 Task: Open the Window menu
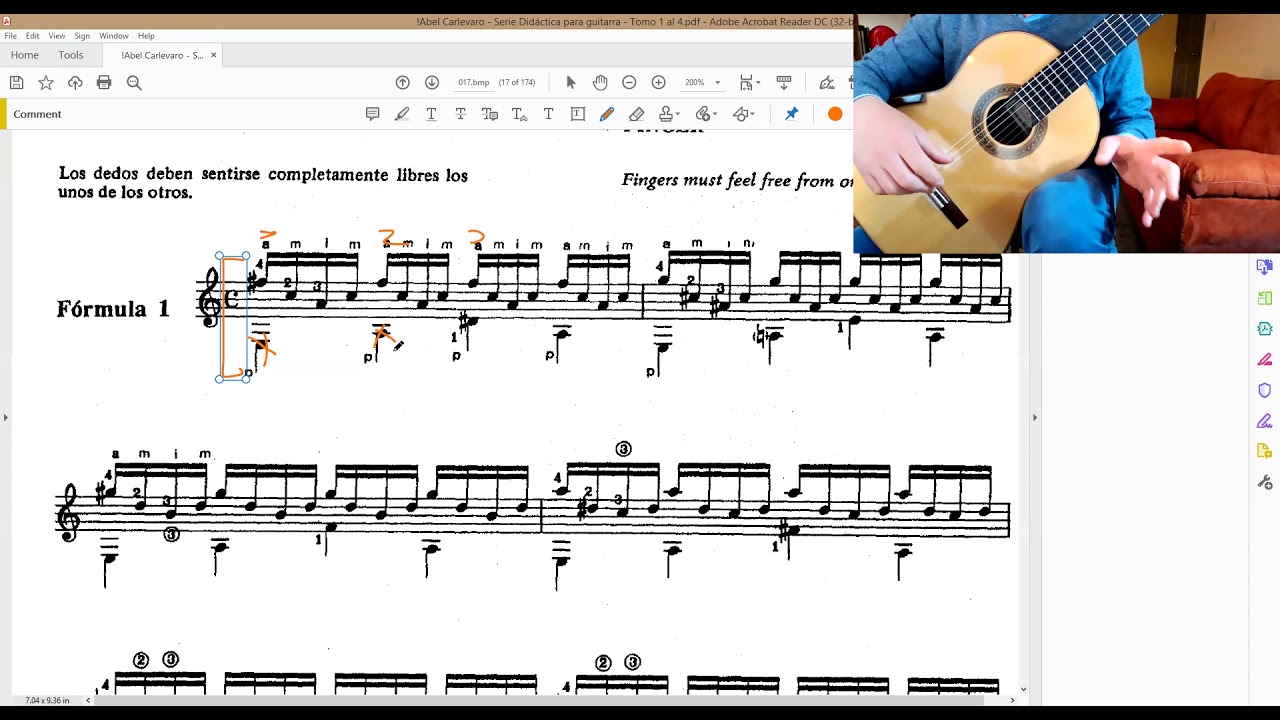tap(114, 36)
